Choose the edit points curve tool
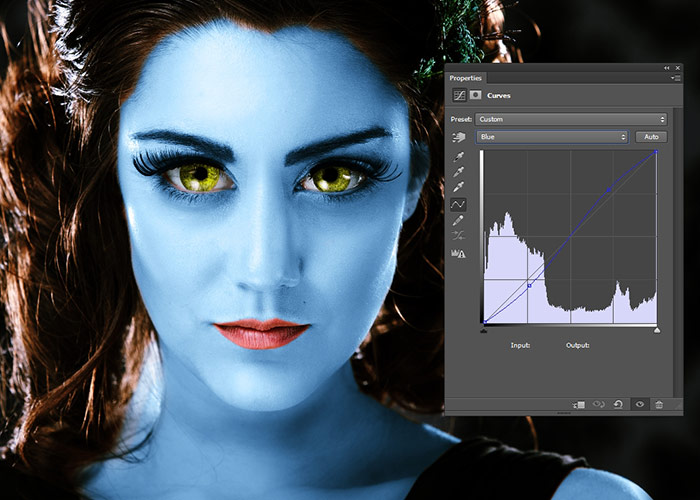Image resolution: width=700 pixels, height=500 pixels. point(459,204)
